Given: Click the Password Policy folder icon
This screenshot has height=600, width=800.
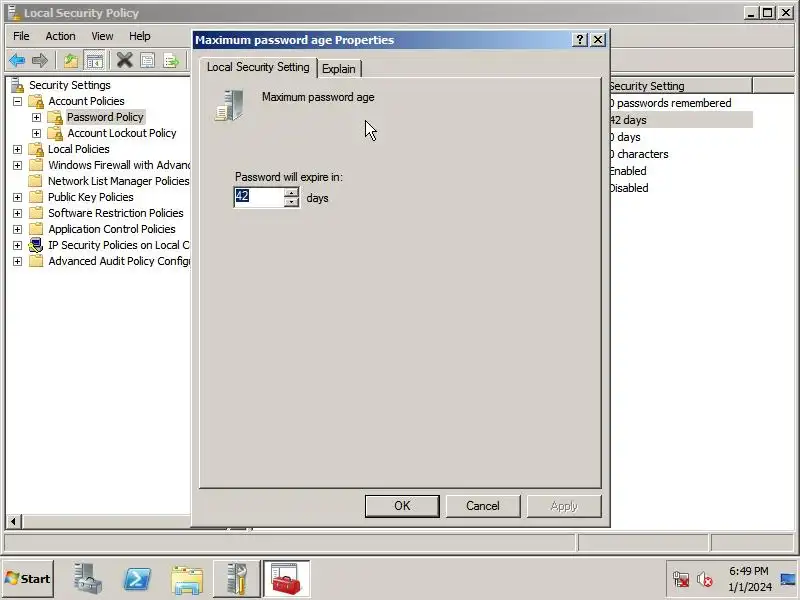Looking at the screenshot, I should 55,117.
